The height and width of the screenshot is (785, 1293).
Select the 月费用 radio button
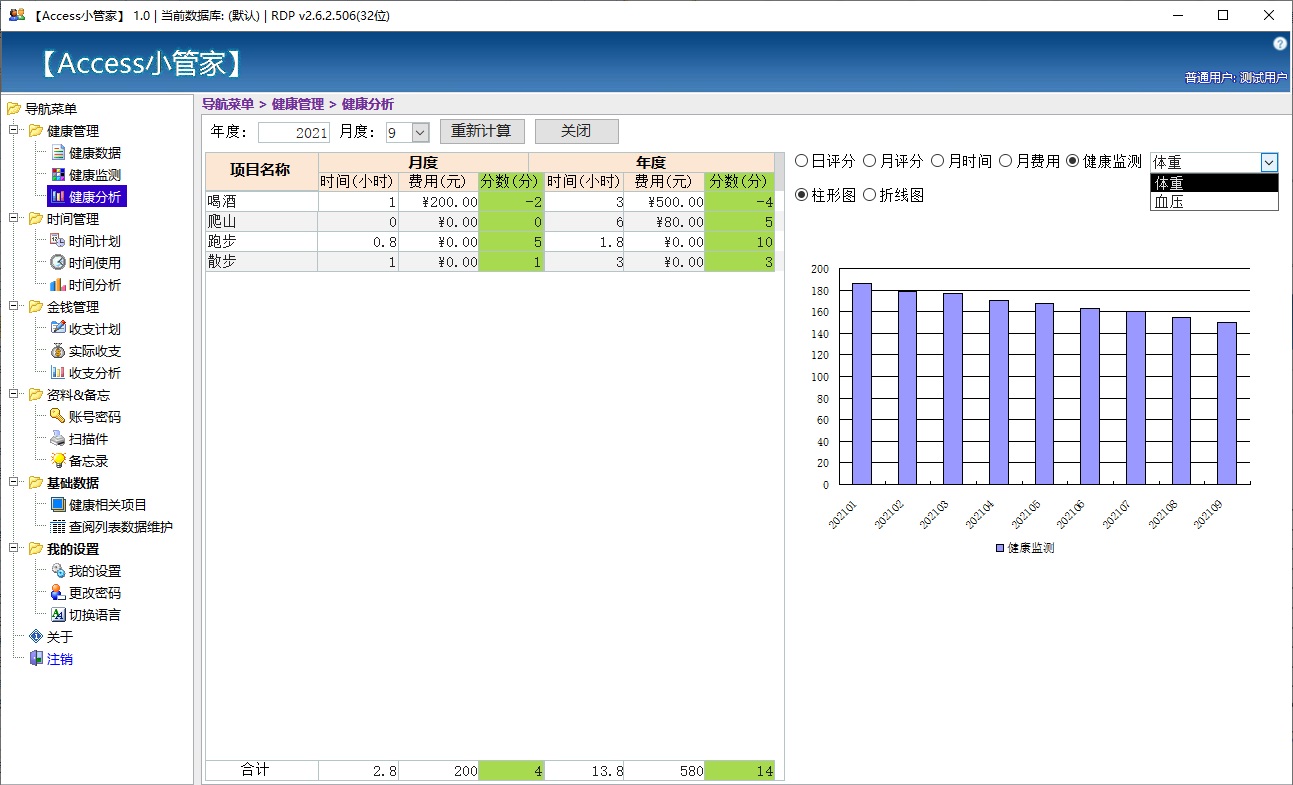(1006, 161)
